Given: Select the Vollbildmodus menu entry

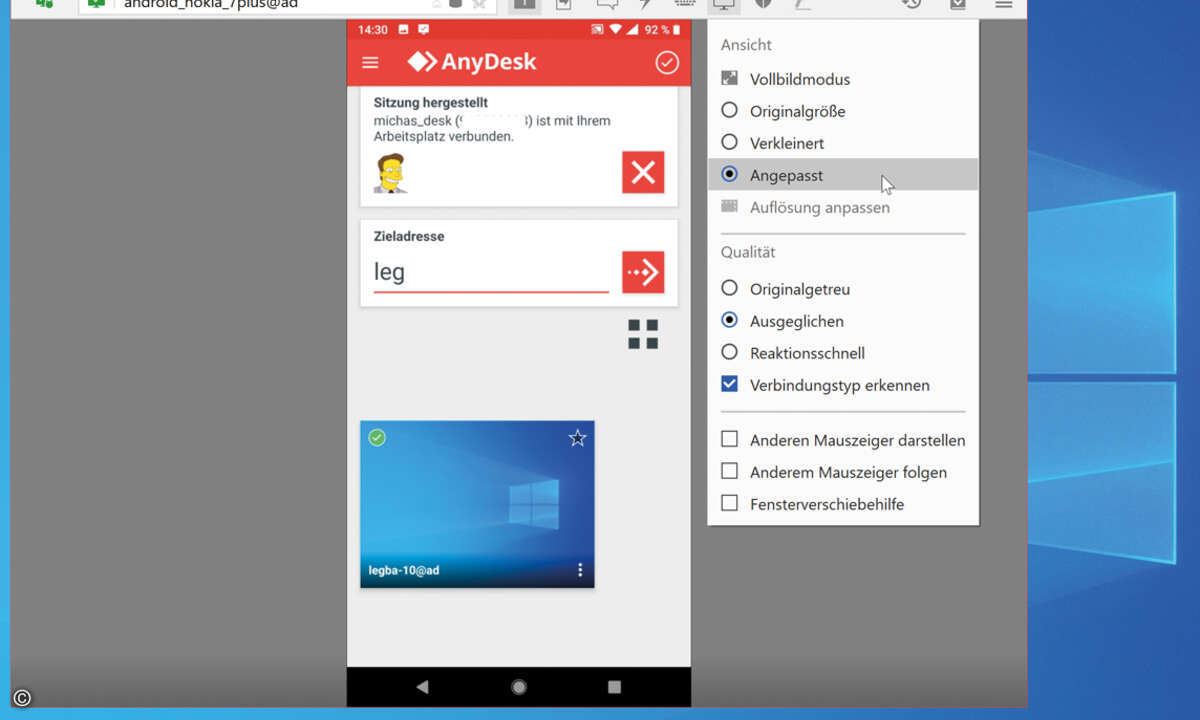Looking at the screenshot, I should (x=842, y=79).
